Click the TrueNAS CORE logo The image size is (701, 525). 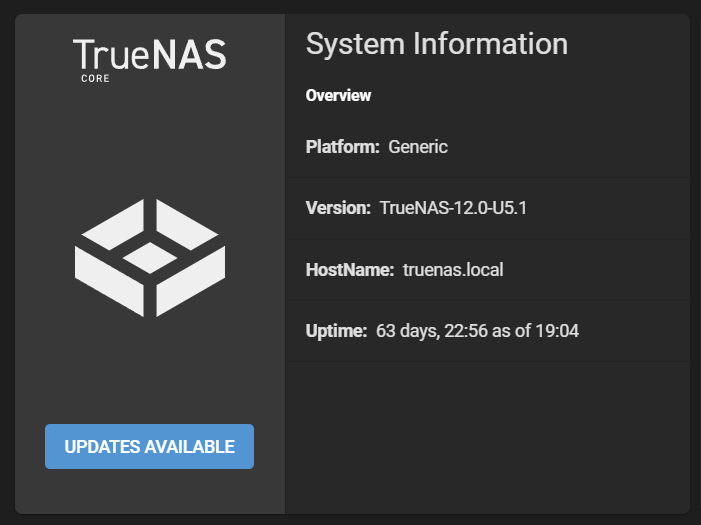(x=150, y=60)
